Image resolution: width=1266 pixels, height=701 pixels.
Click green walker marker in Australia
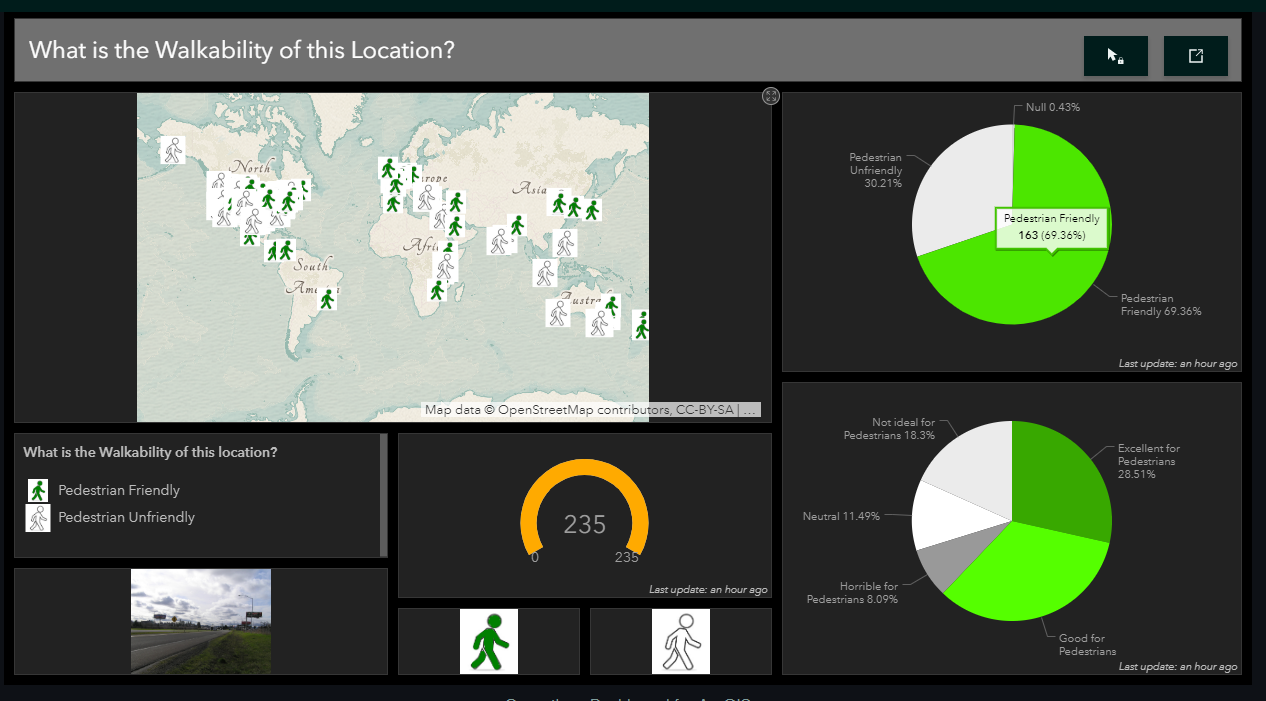(x=611, y=305)
